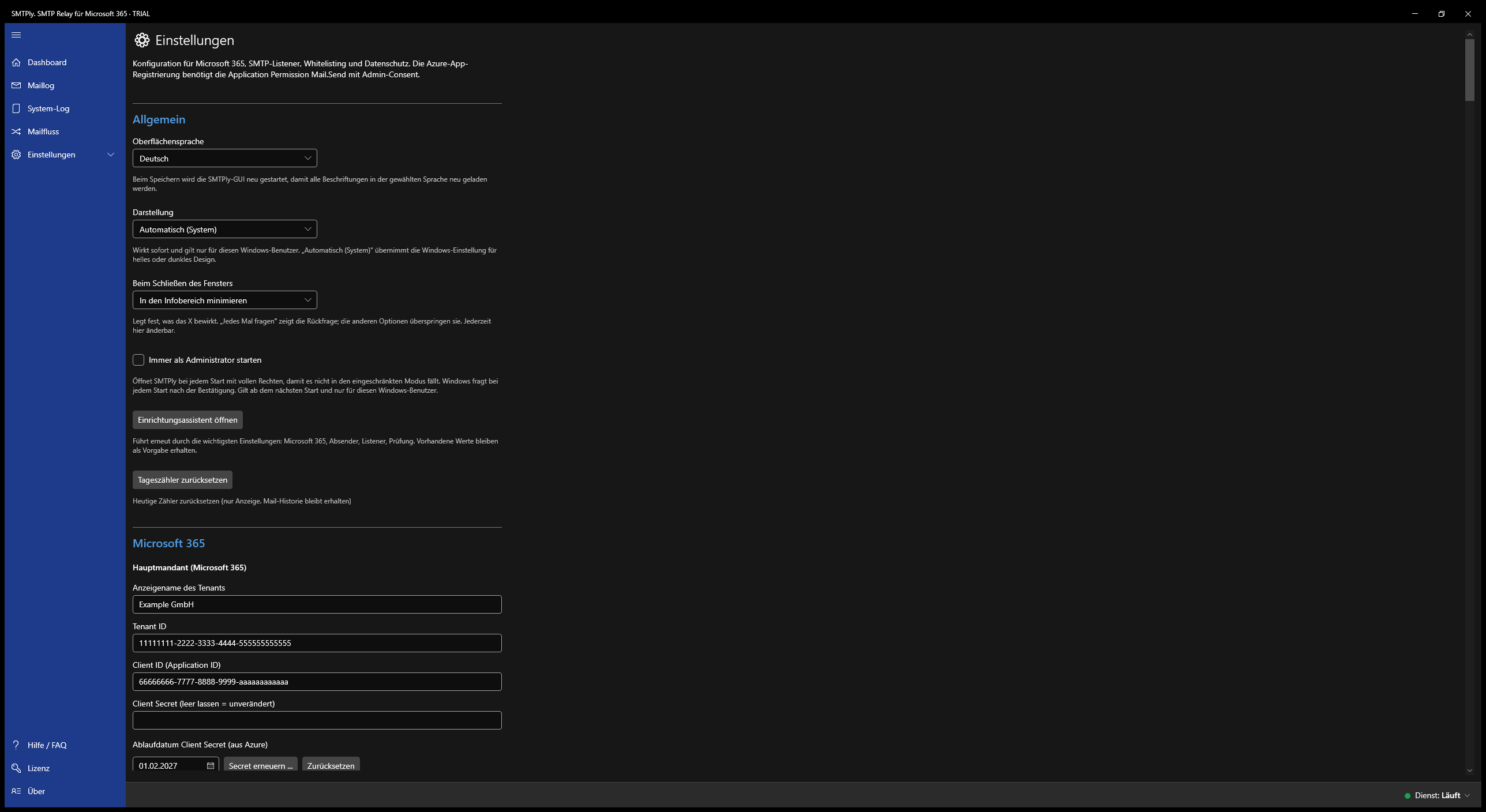
Task: Click the Maillog envelope icon
Action: coord(16,85)
